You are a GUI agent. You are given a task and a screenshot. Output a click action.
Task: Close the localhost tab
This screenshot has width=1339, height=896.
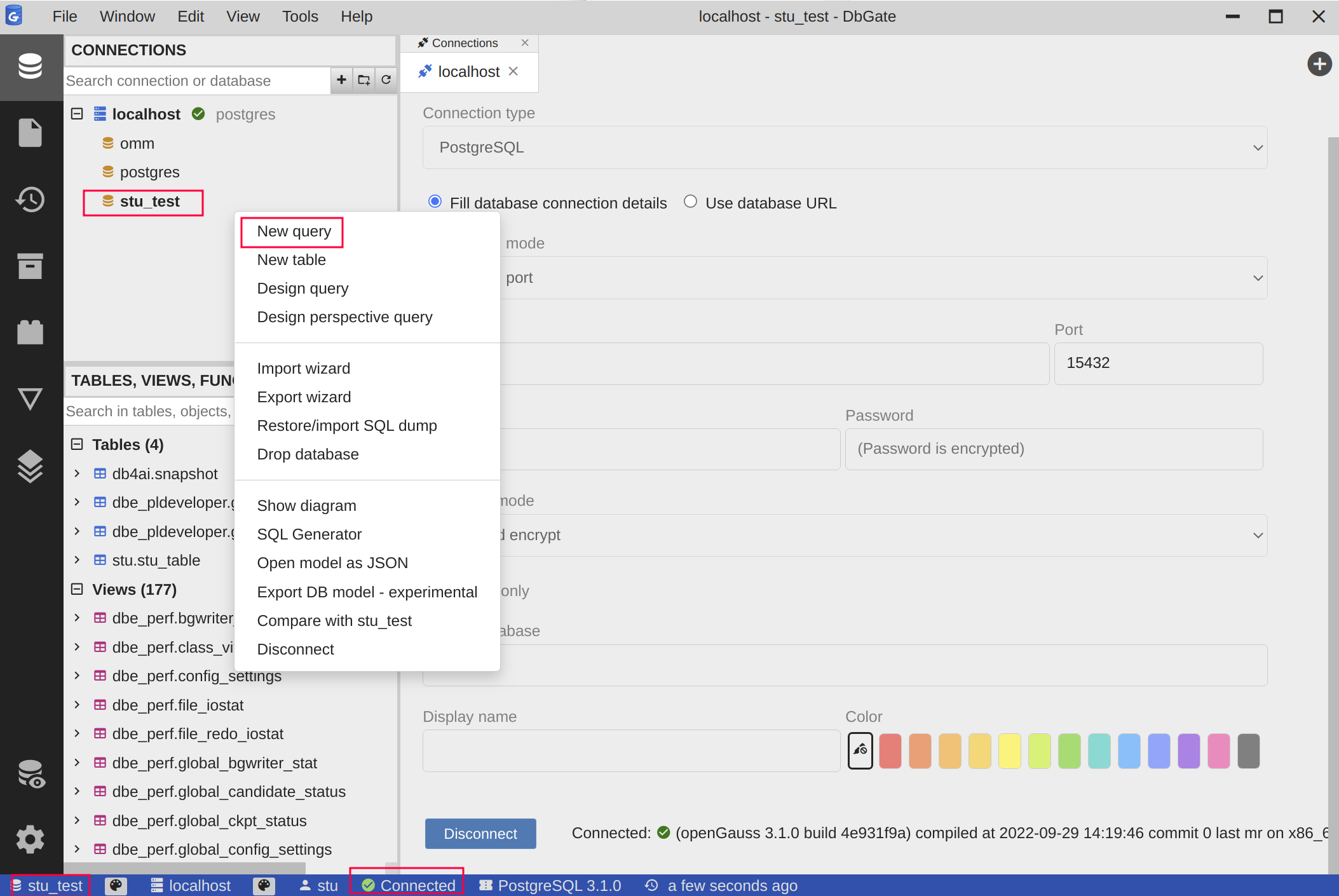click(x=513, y=71)
